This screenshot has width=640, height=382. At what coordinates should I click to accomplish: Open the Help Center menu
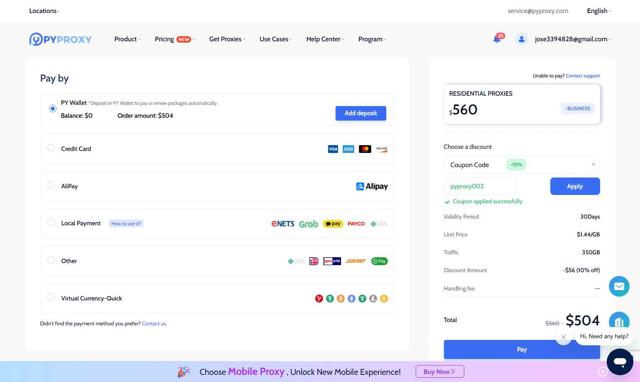click(324, 39)
